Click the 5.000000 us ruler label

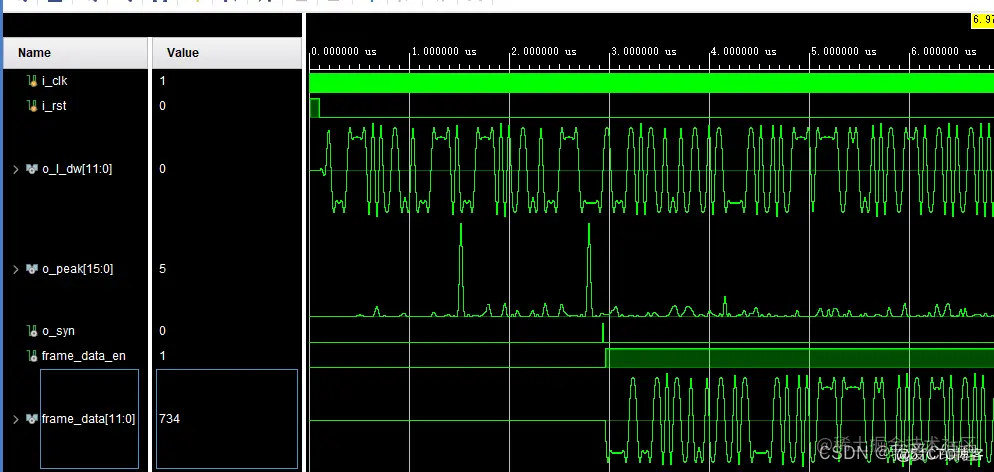pos(844,52)
